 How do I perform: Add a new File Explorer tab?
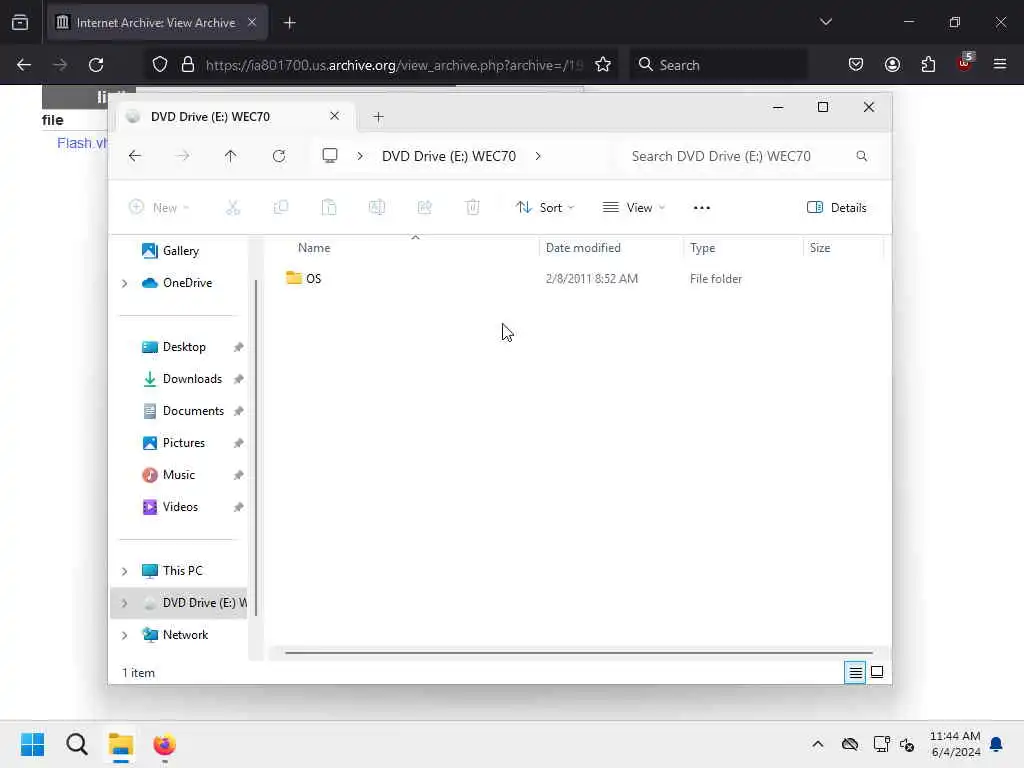click(378, 117)
